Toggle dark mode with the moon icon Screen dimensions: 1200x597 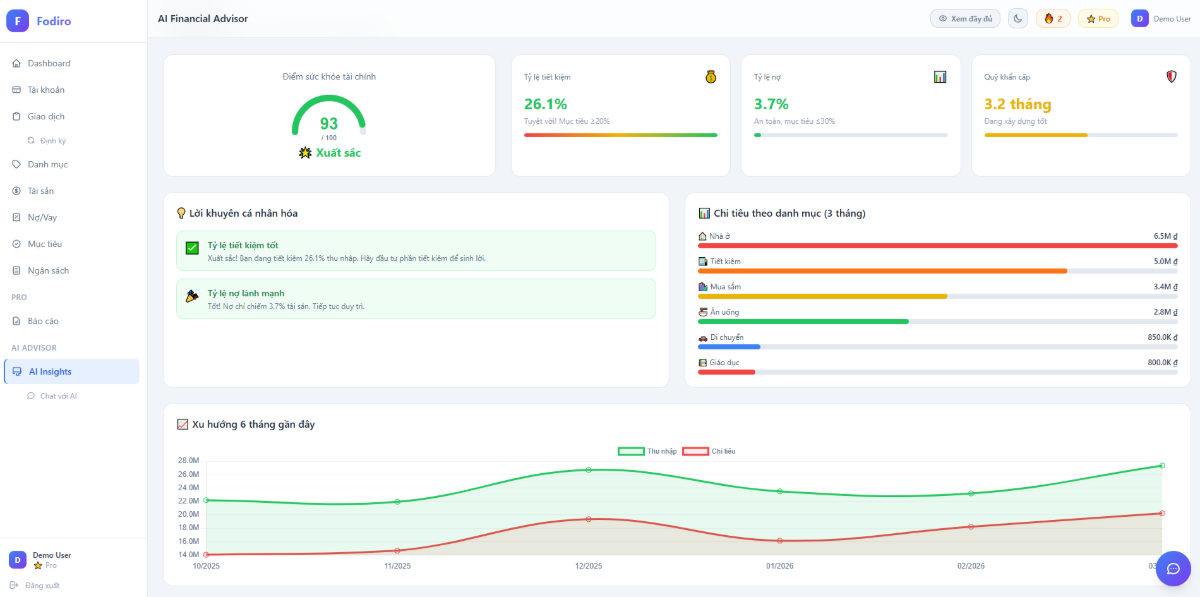1017,18
